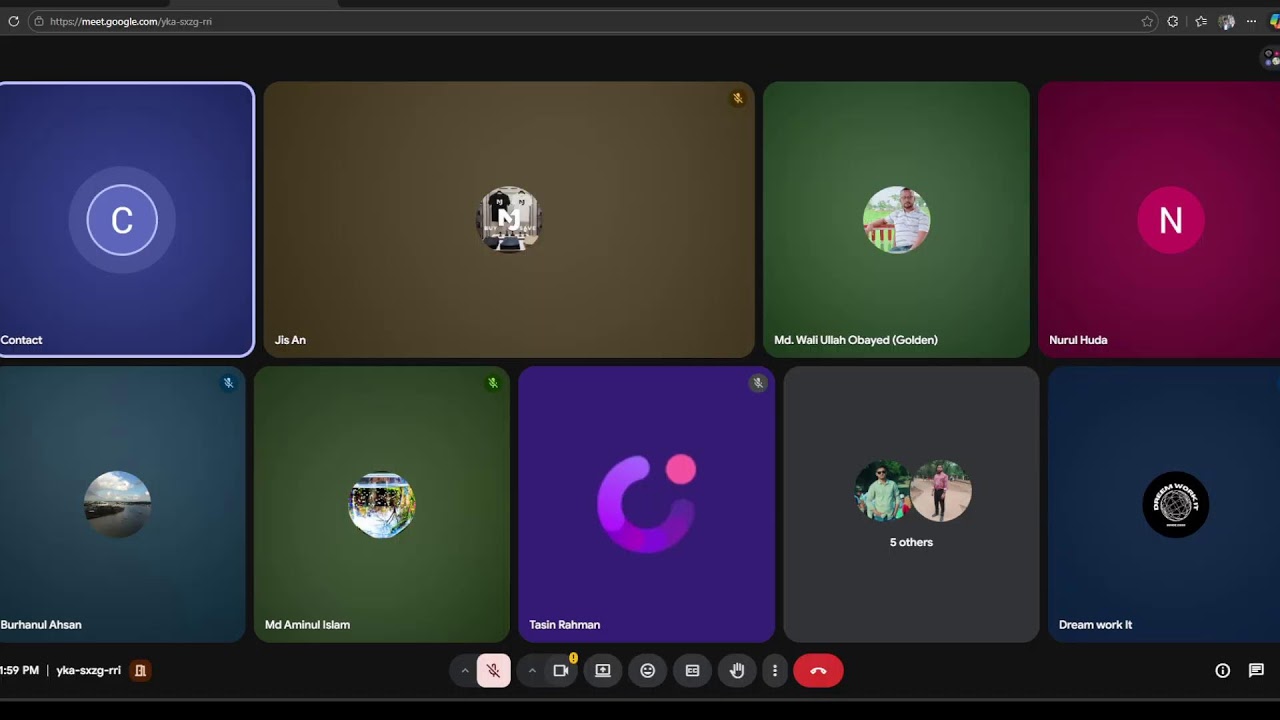Reload the page with the refresh icon
This screenshot has height=720, width=1280.
coord(13,21)
